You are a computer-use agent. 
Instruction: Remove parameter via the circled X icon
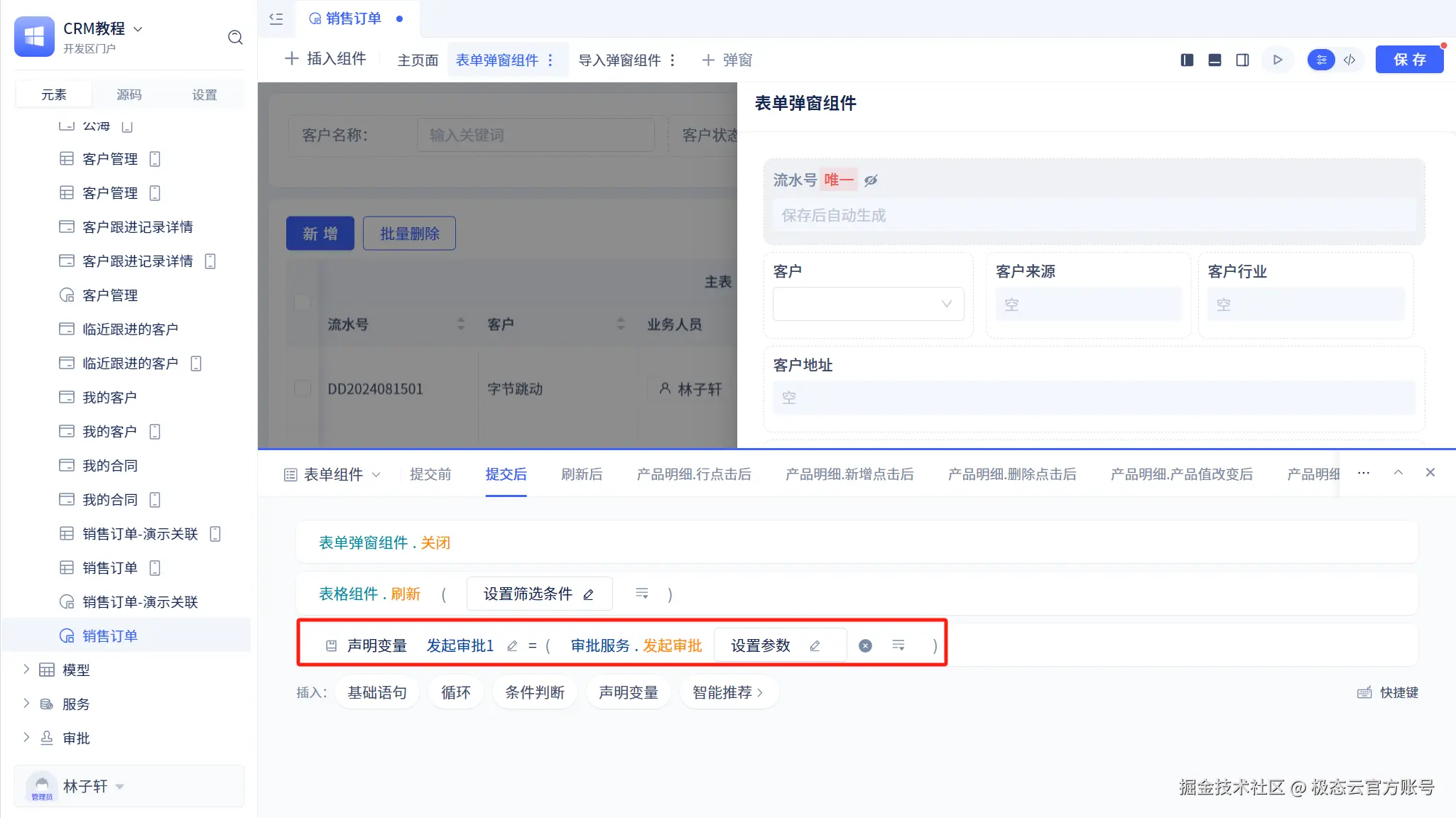(x=865, y=645)
